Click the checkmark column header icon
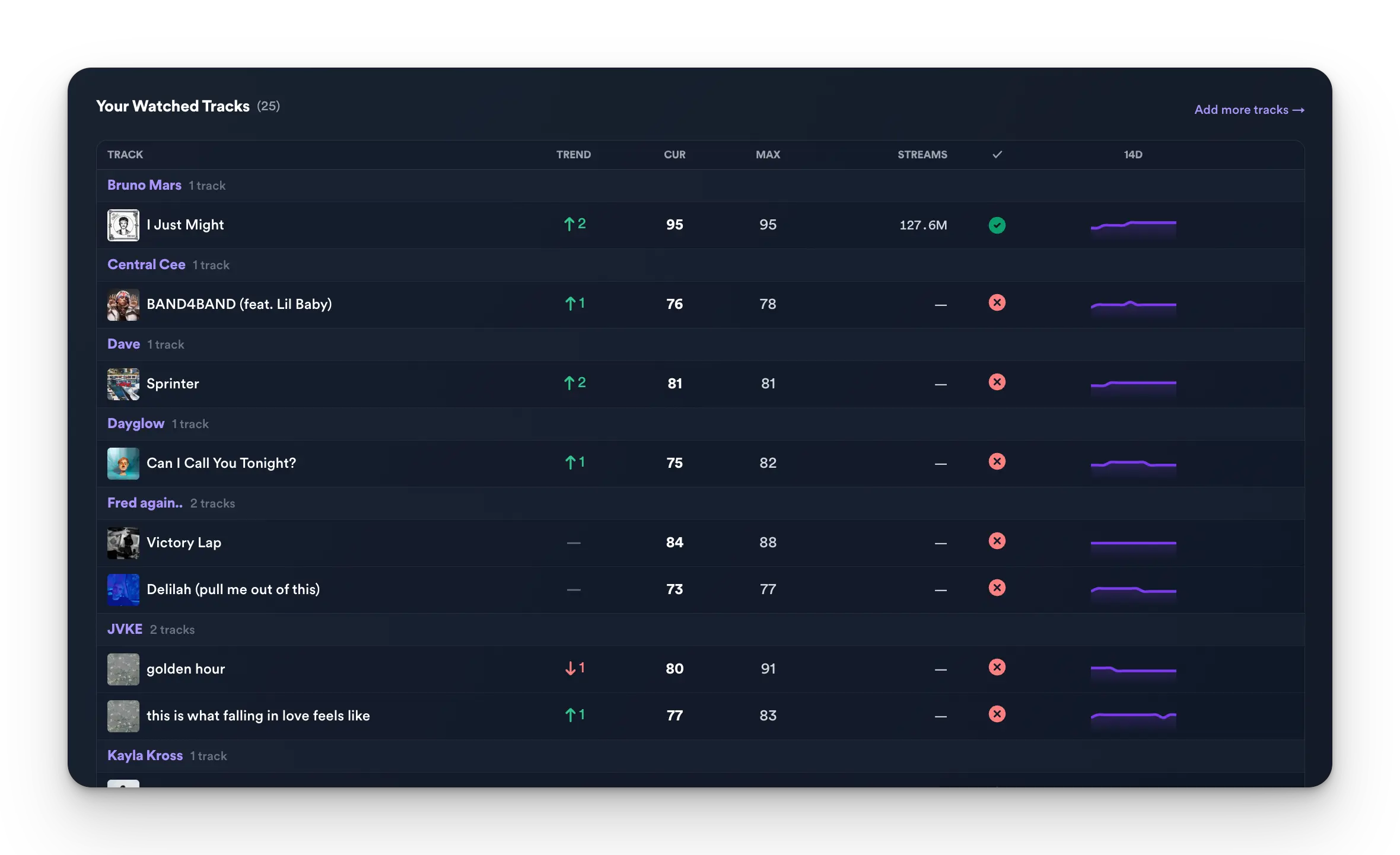 997,154
